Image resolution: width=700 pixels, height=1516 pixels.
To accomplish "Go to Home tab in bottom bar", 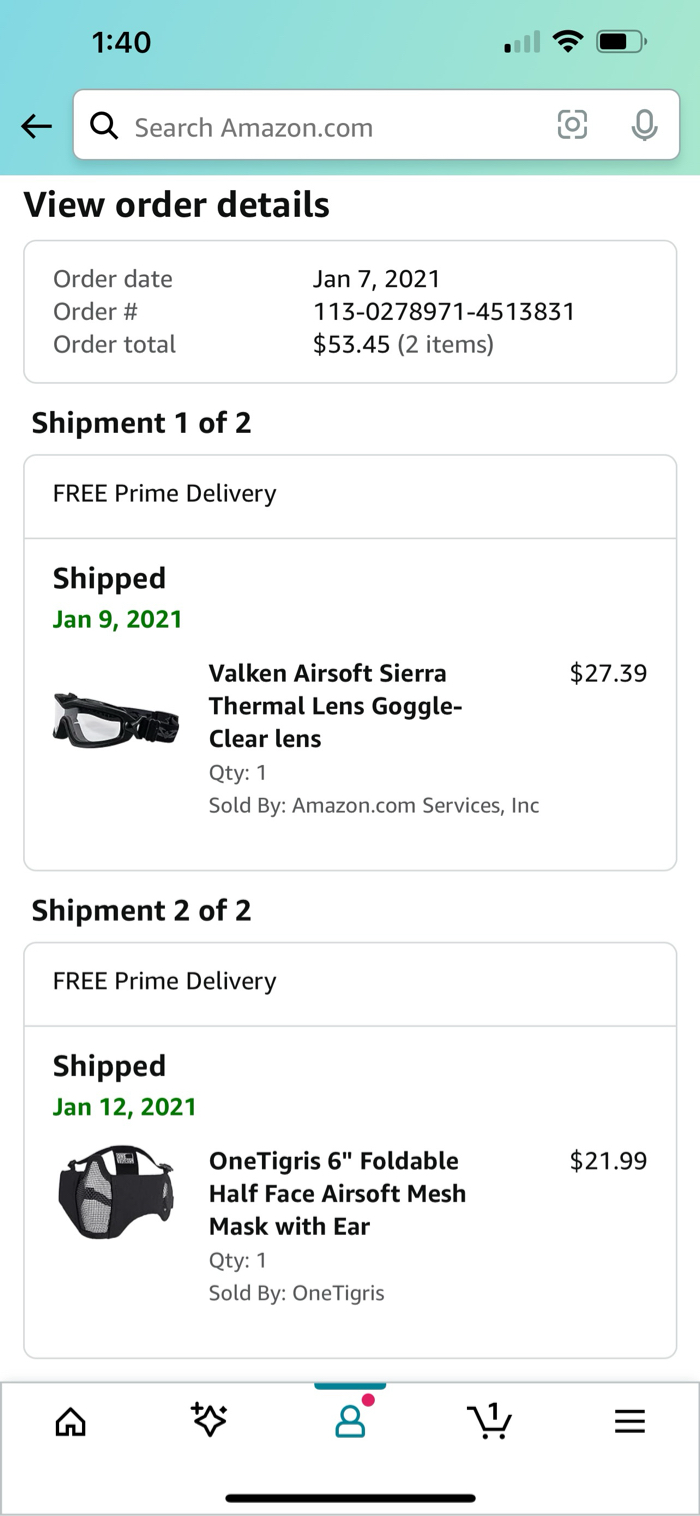I will [x=70, y=1421].
